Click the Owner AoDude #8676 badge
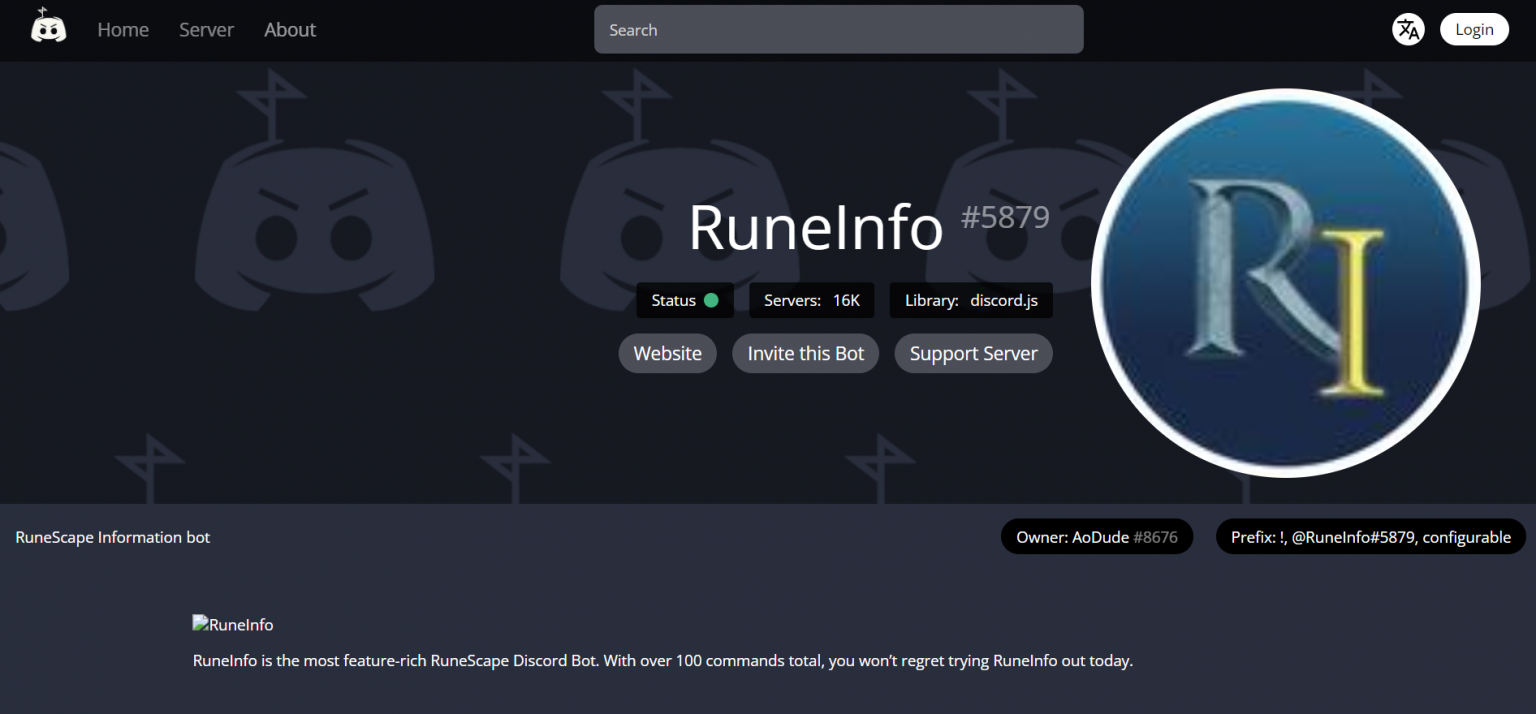The image size is (1536, 714). coord(1097,537)
